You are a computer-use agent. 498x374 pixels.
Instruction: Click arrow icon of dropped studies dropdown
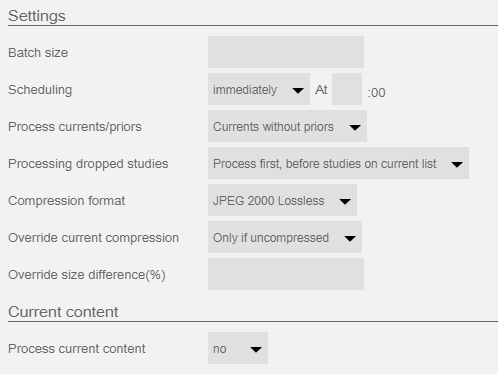[x=457, y=164]
